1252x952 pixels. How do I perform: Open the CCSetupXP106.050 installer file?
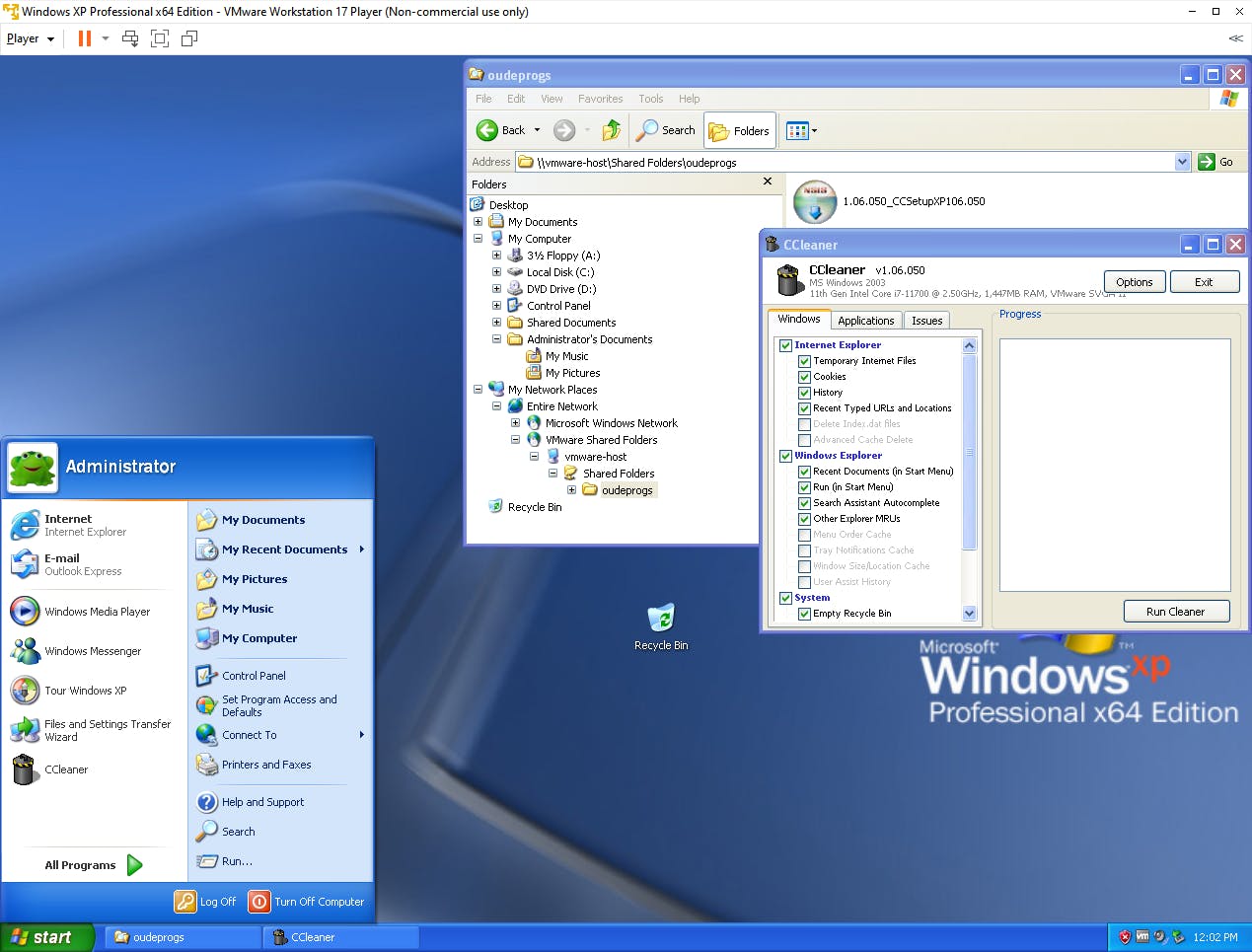click(x=815, y=201)
